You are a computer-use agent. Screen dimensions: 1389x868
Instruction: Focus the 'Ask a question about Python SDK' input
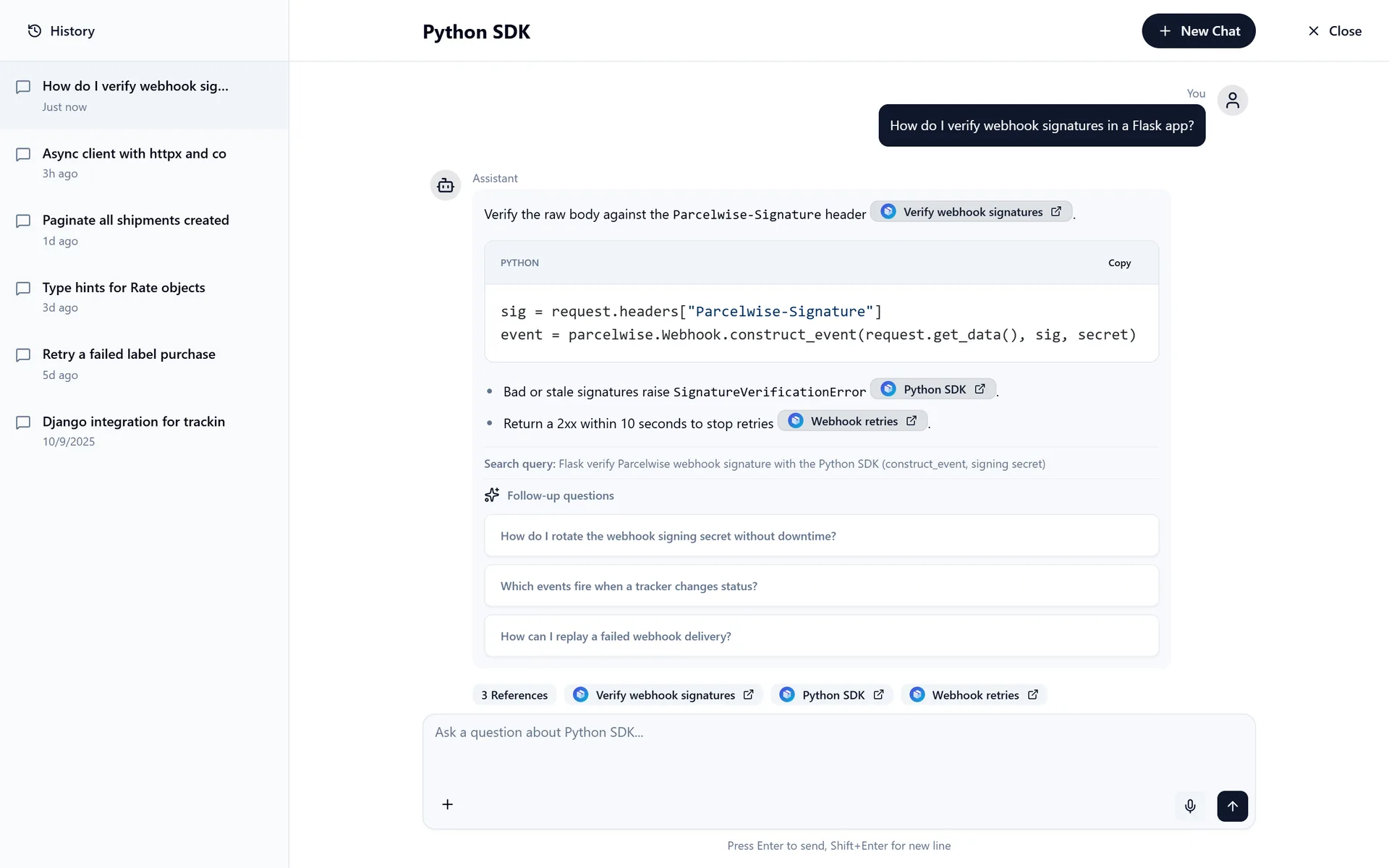tap(838, 749)
